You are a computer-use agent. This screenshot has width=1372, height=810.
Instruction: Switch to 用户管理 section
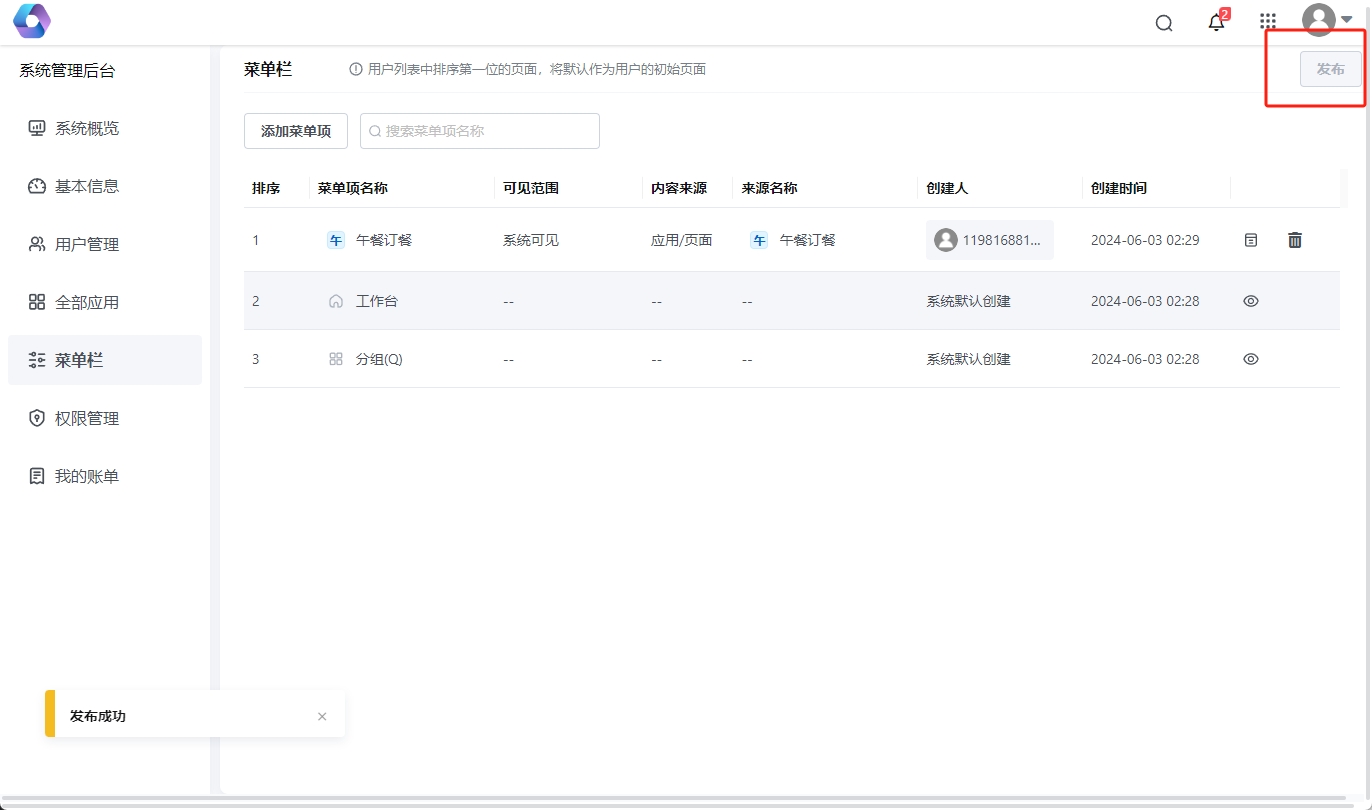(87, 243)
